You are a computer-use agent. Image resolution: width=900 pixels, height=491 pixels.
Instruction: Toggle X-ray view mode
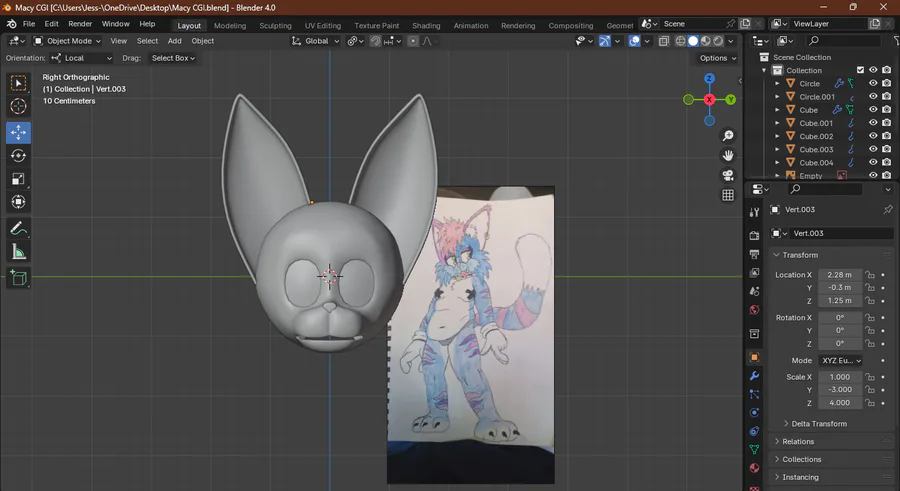(664, 41)
